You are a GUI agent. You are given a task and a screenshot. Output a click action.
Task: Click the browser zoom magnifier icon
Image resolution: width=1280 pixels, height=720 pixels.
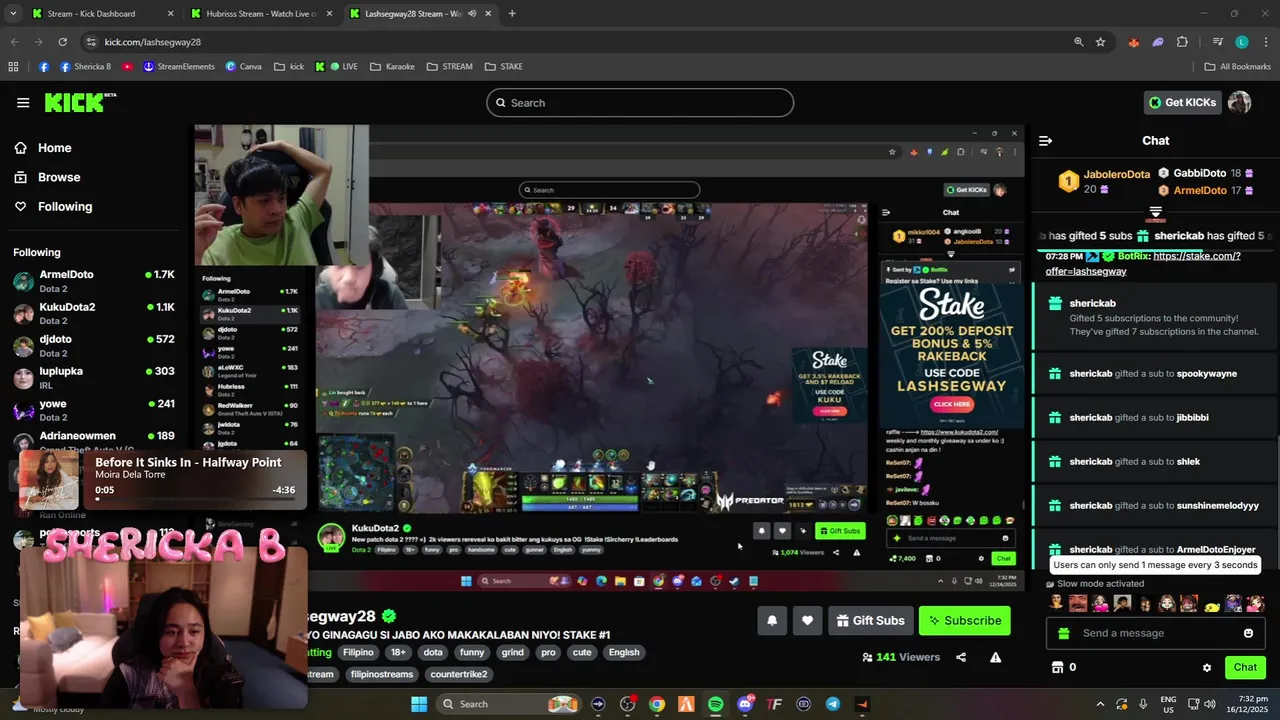1078,42
